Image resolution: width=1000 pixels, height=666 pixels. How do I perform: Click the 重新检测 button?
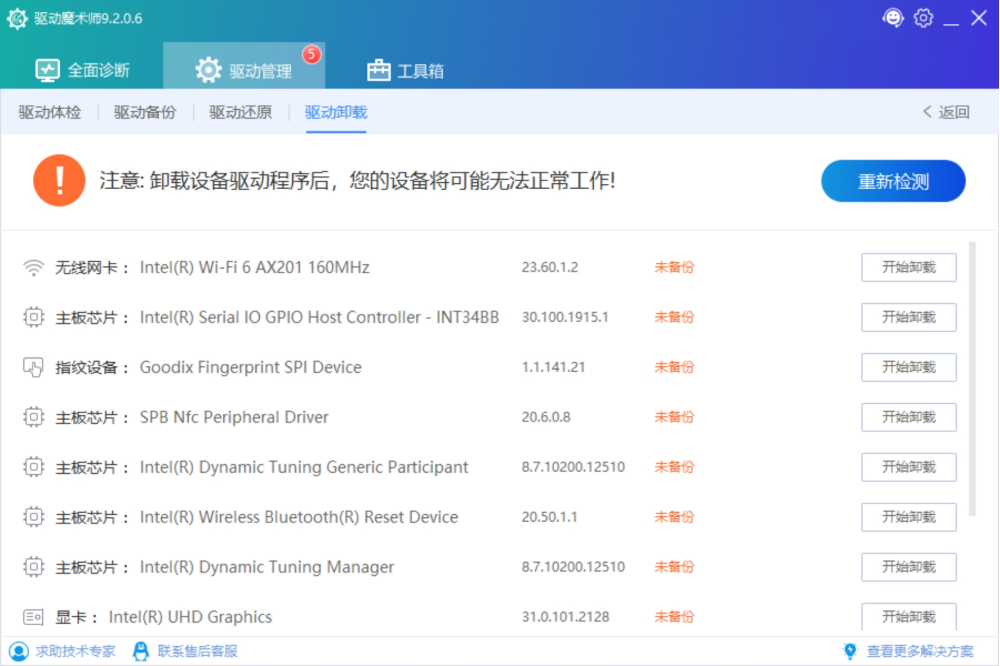tap(893, 181)
